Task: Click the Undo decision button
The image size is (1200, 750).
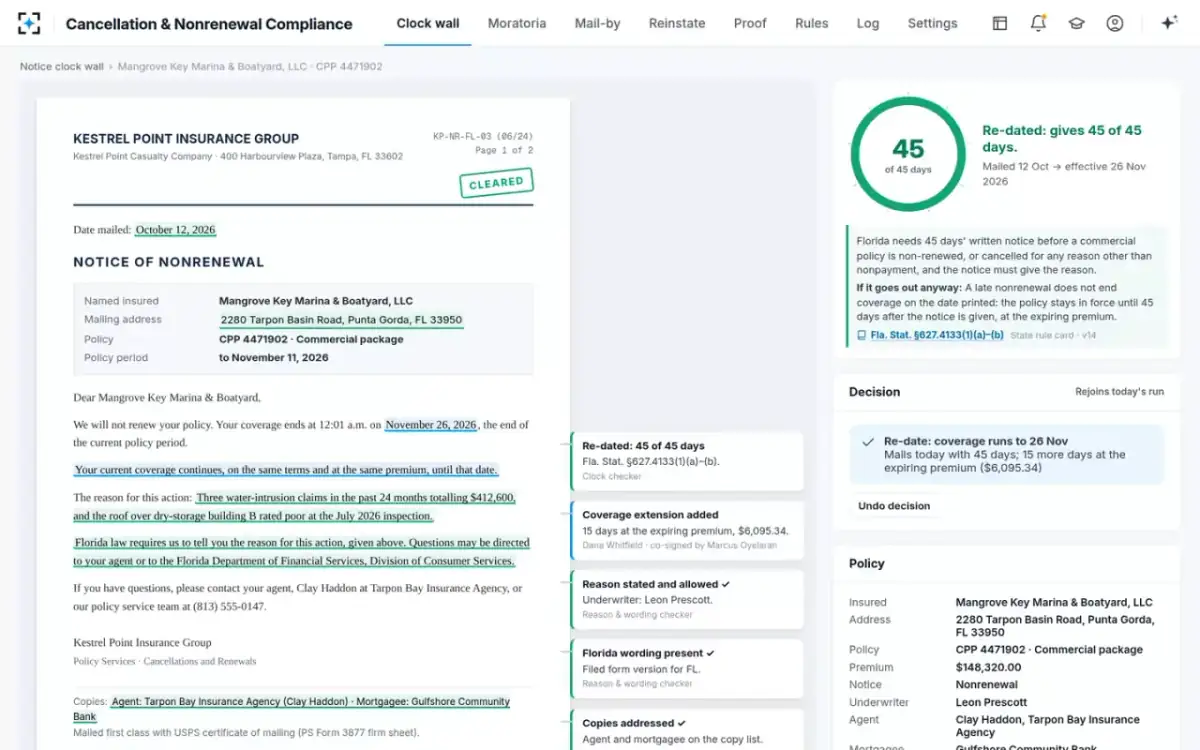Action: point(894,506)
